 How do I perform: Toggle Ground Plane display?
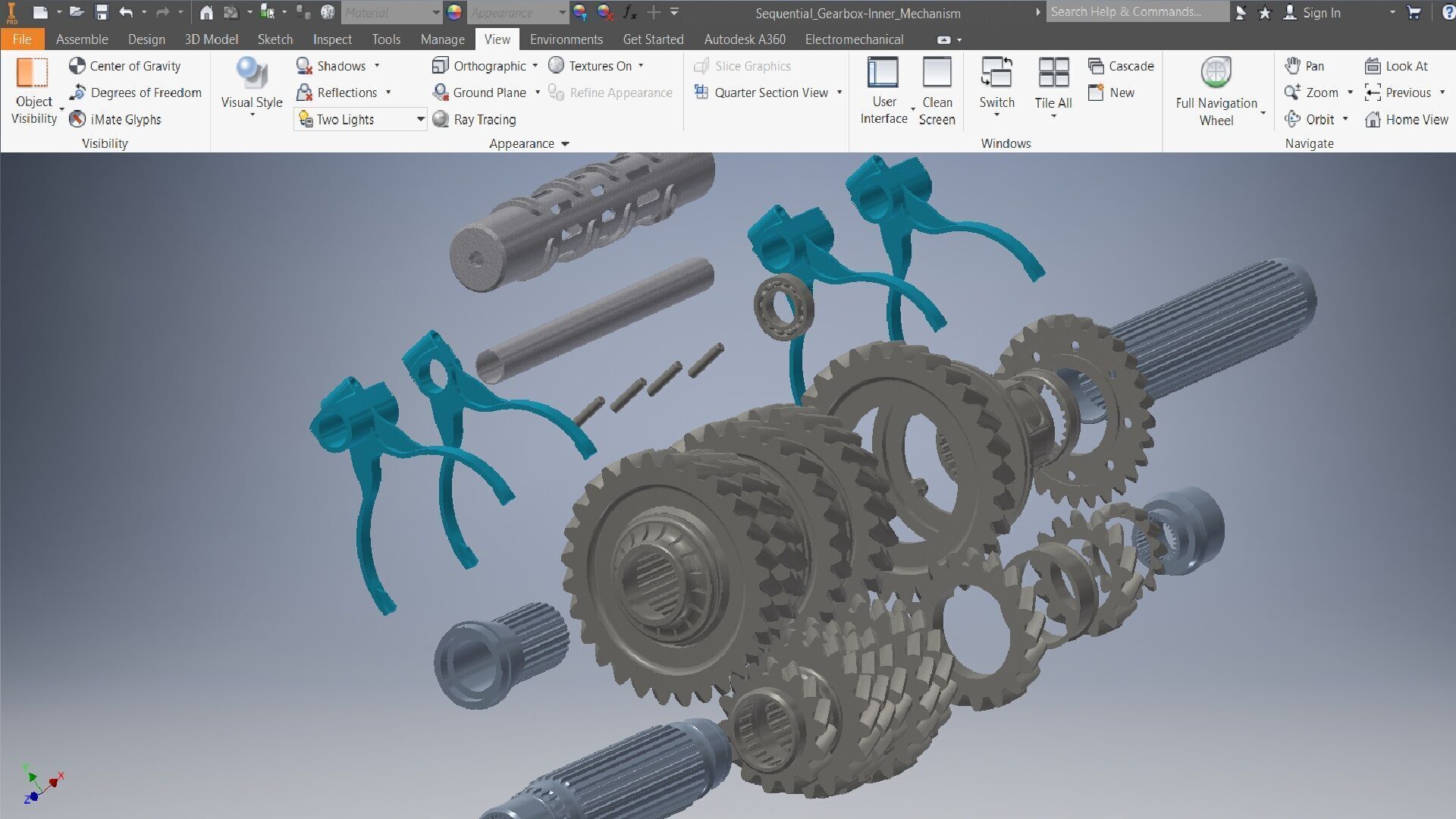(479, 93)
